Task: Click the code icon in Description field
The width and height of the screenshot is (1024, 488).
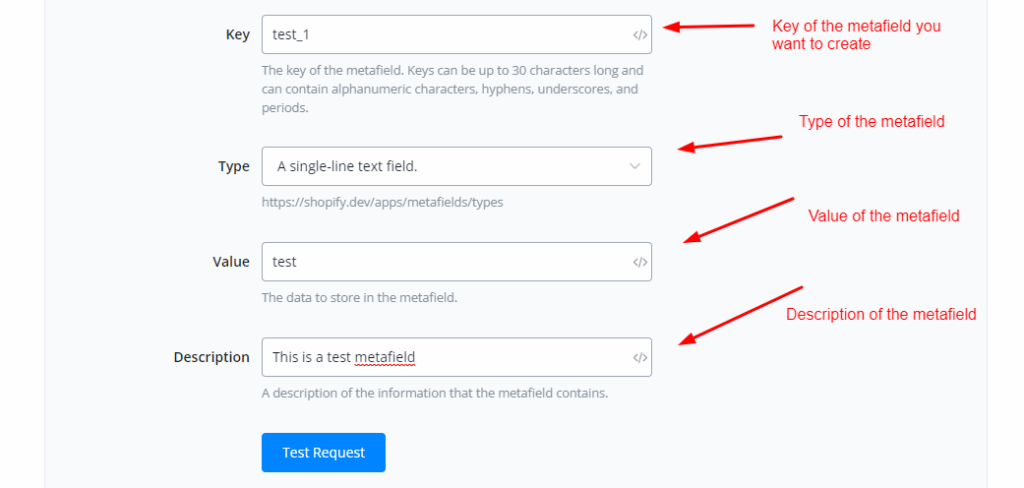Action: click(640, 357)
